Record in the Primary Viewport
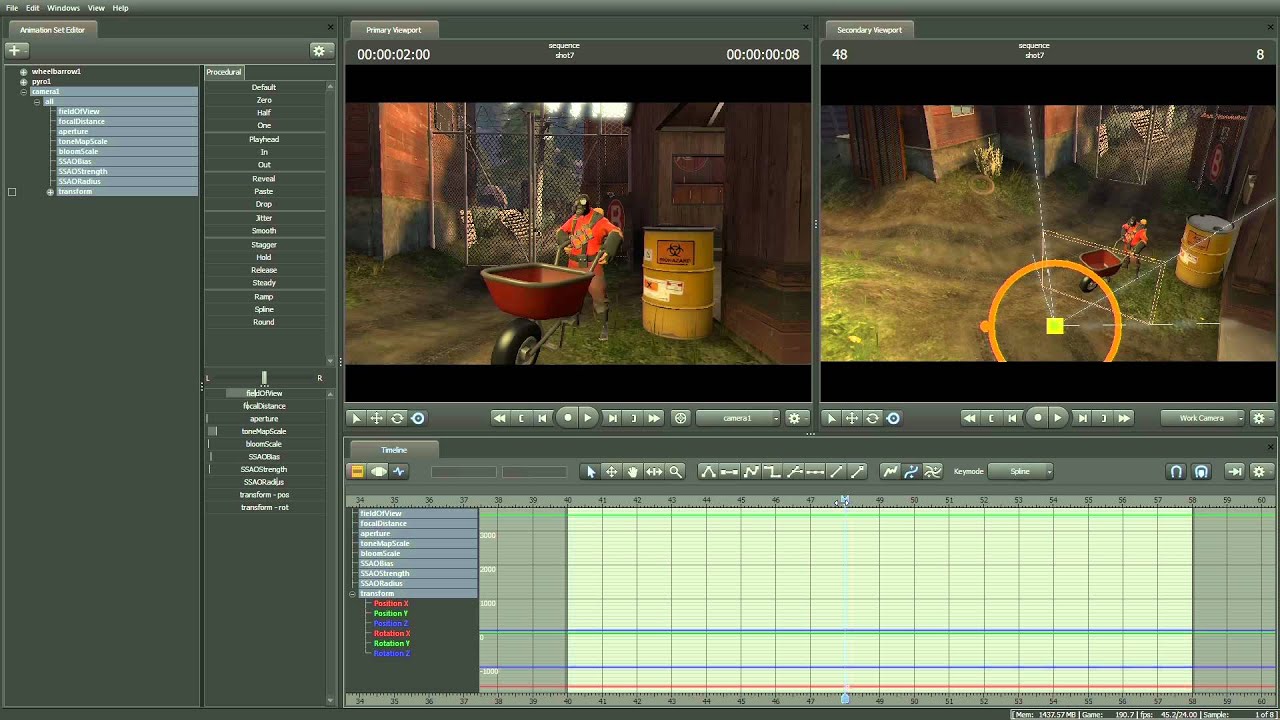1280x720 pixels. tap(568, 418)
